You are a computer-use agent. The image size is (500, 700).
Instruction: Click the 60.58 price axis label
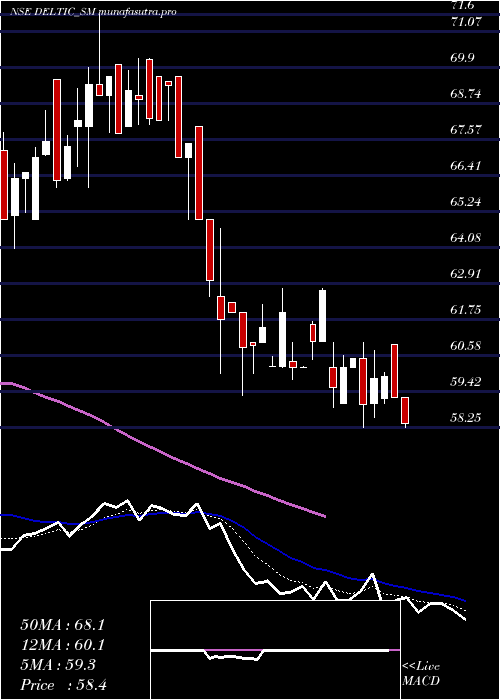(x=467, y=346)
